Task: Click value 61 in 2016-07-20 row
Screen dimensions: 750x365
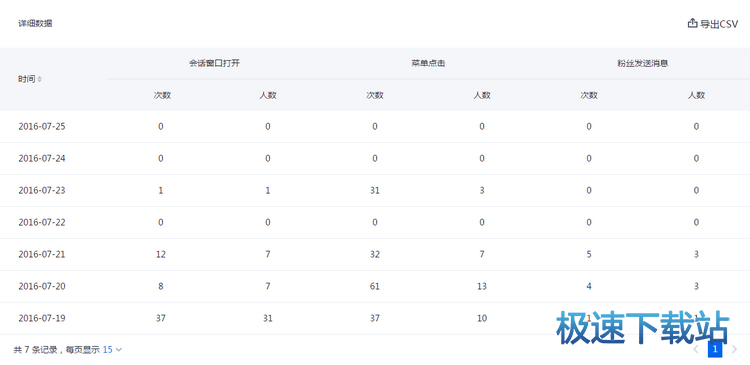Action: coord(375,287)
